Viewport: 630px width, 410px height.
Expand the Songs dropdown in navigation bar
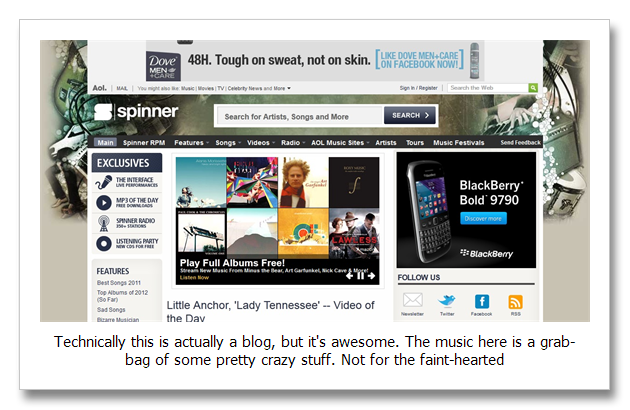pyautogui.click(x=226, y=143)
